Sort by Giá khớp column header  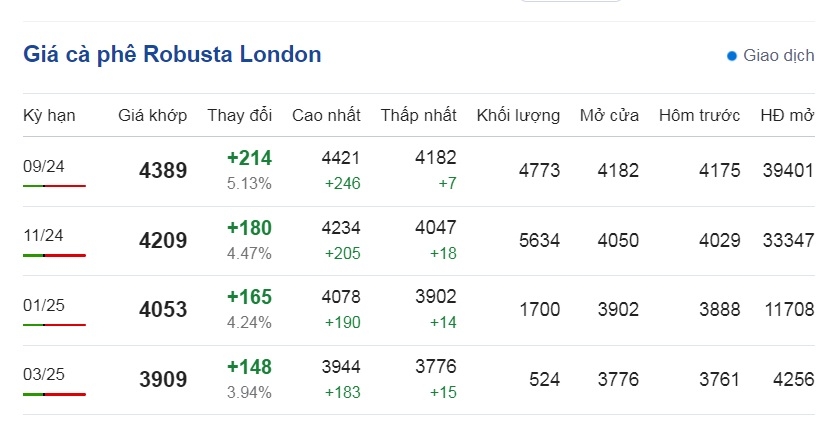[152, 115]
